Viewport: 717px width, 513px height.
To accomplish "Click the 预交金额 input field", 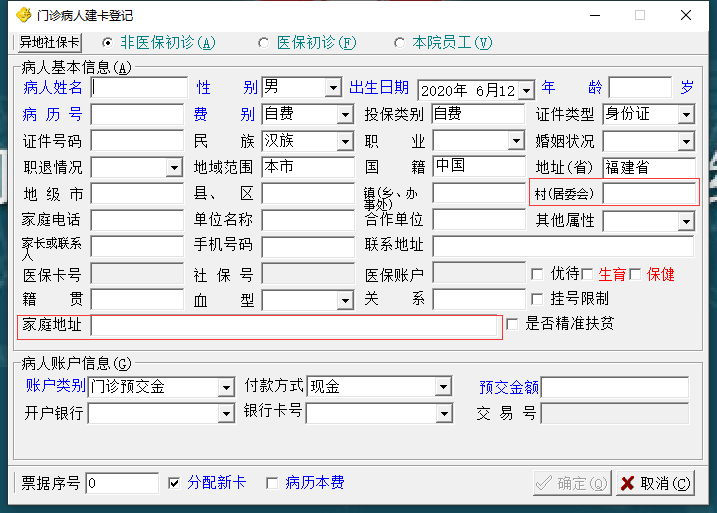I will click(x=615, y=388).
